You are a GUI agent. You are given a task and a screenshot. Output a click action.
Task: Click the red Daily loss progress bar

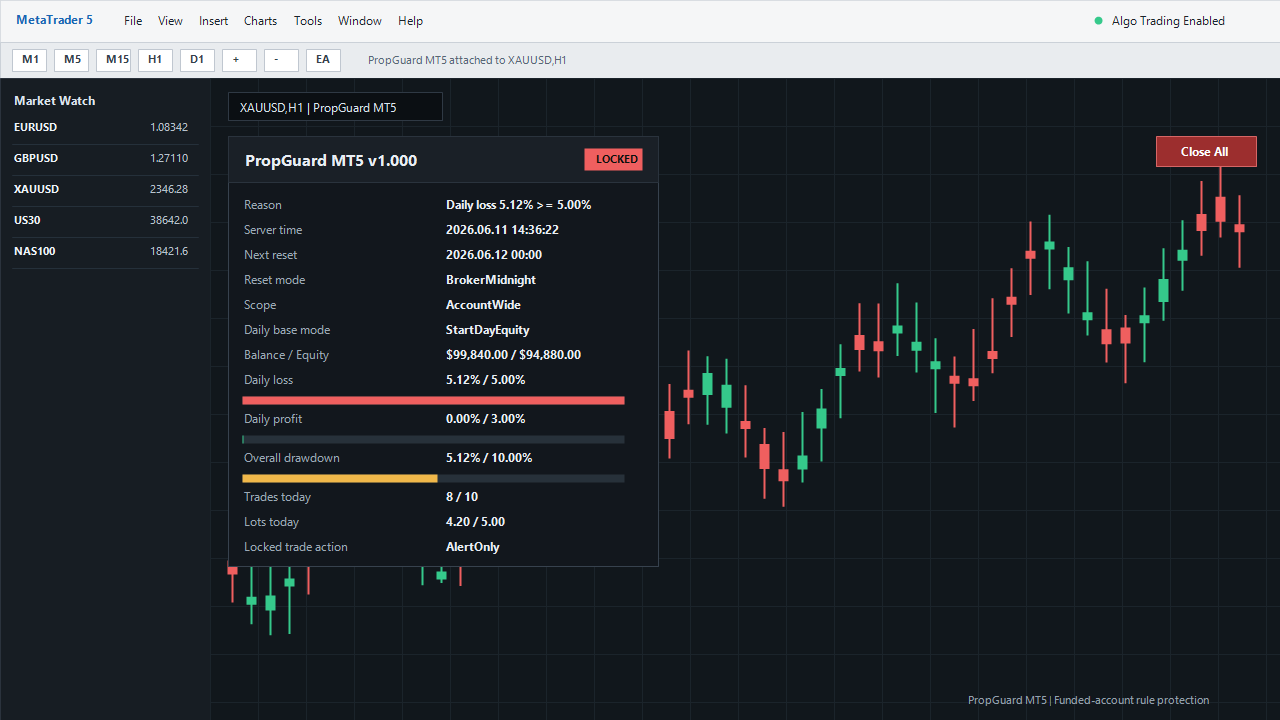tap(434, 401)
